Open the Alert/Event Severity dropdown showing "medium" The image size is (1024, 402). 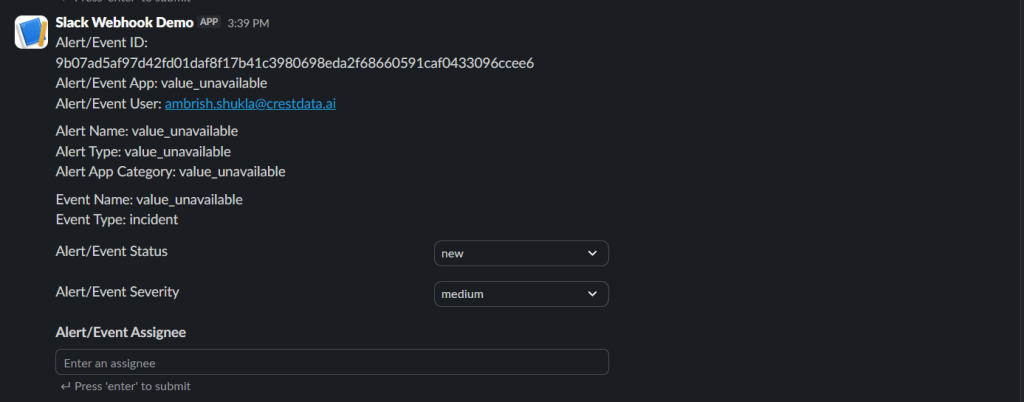[x=521, y=294]
